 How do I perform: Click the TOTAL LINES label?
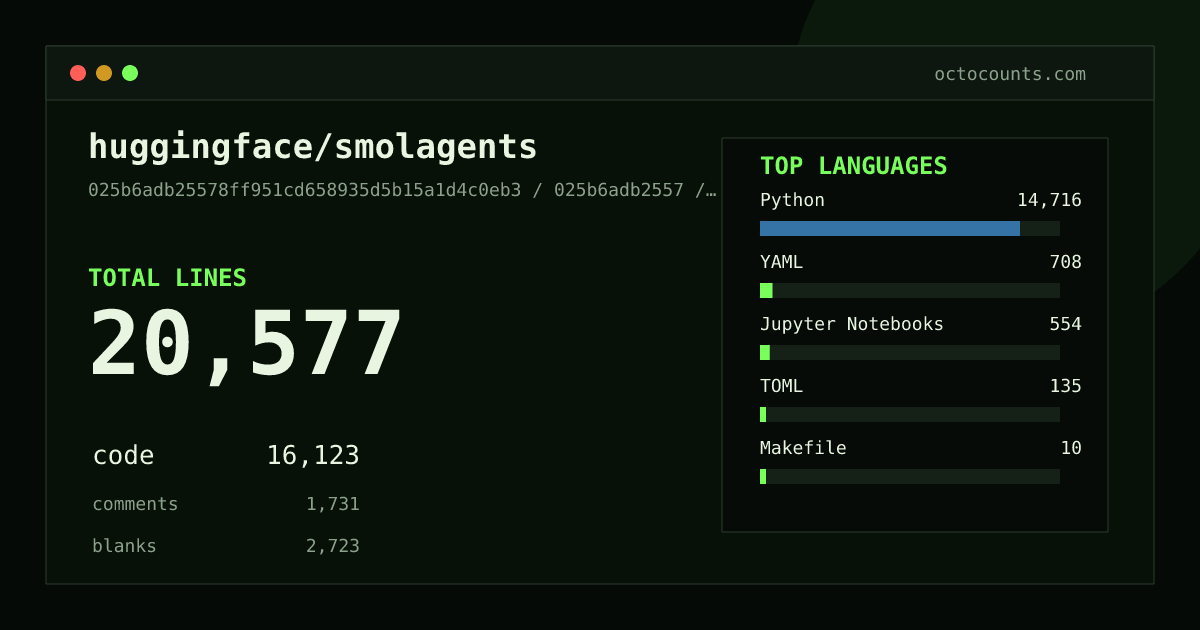click(167, 278)
